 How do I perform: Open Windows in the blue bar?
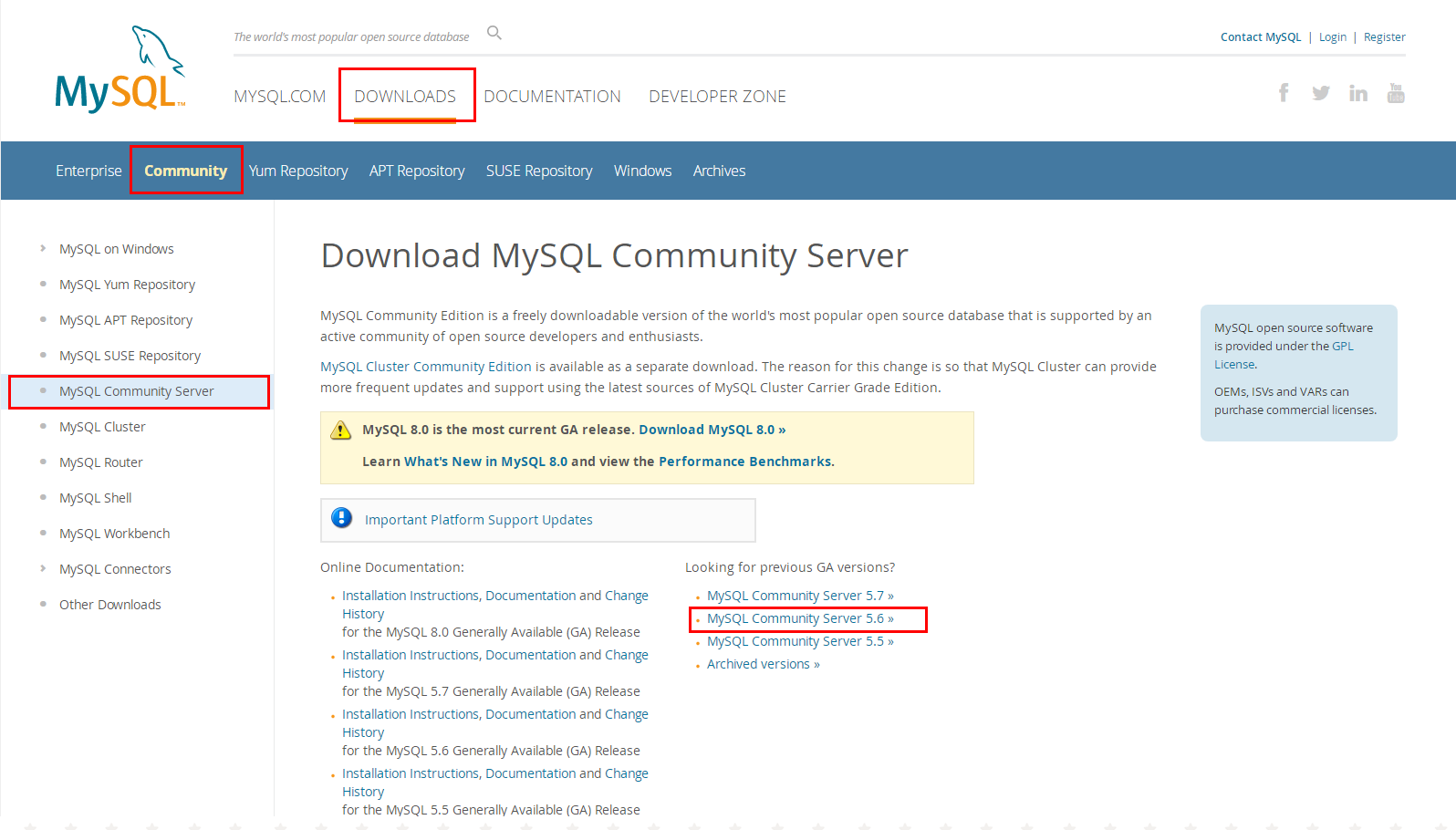642,171
